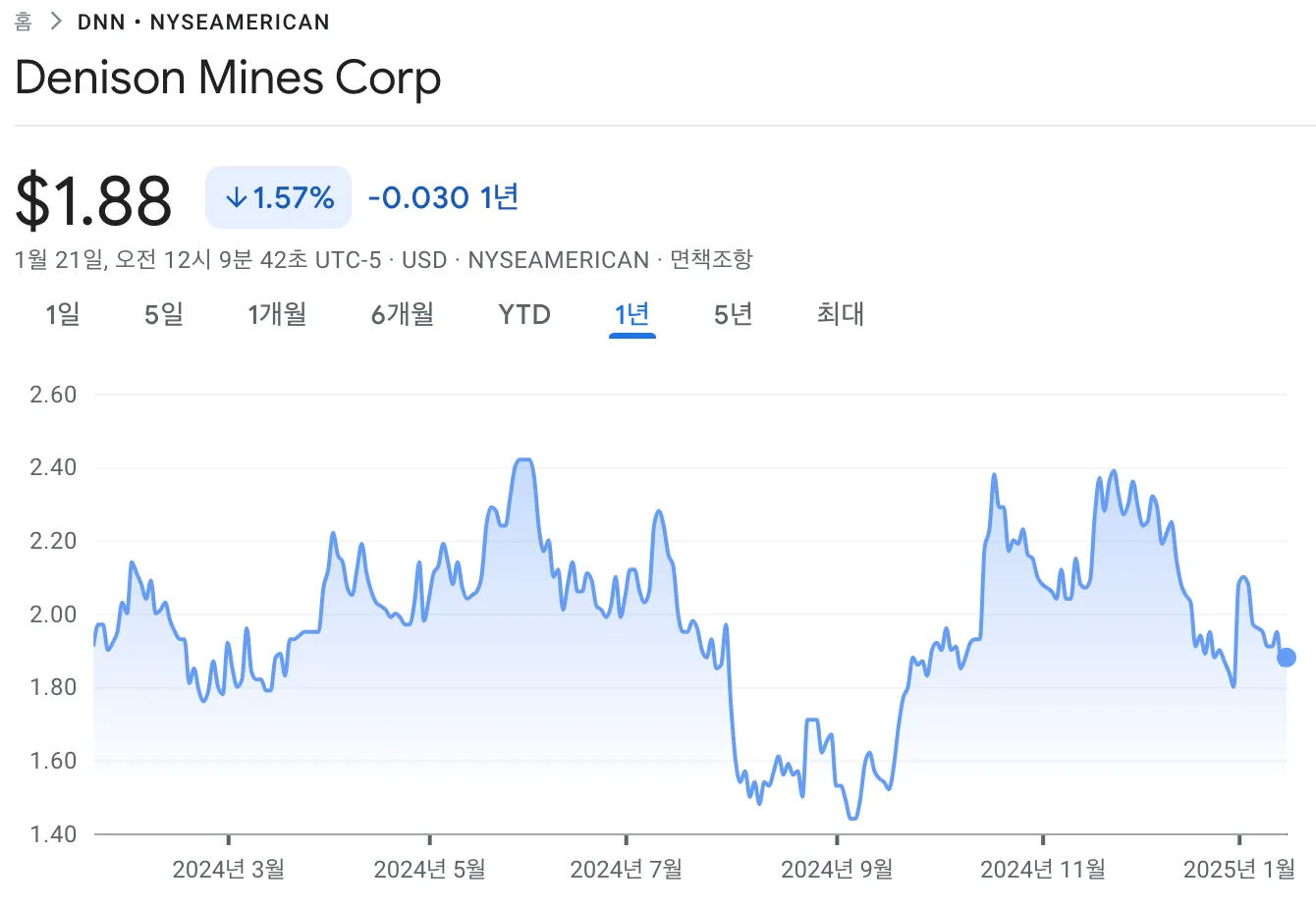
Task: Click the 1.80 y-axis label
Action: point(53,687)
